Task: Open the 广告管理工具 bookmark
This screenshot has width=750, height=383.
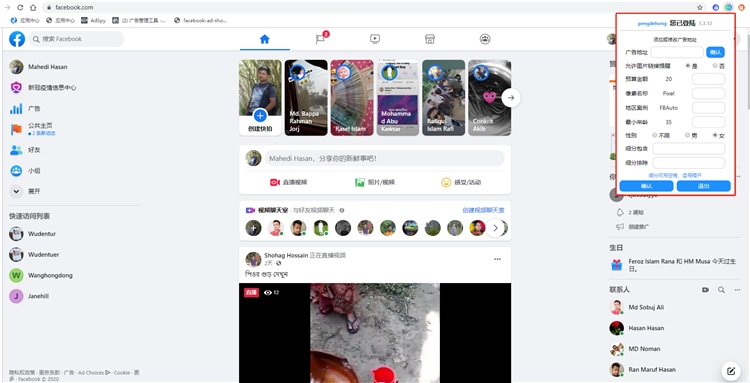Action: (139, 21)
